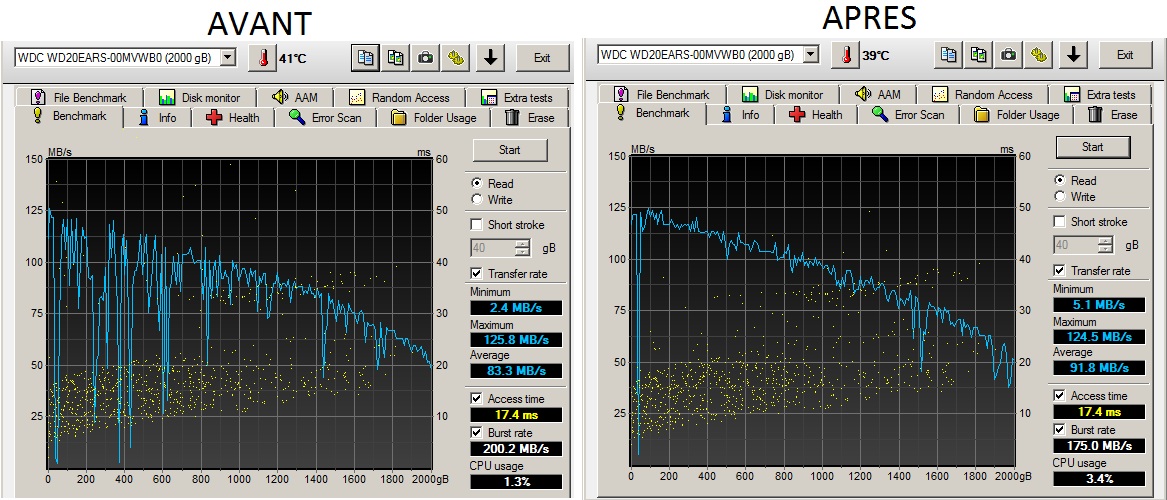Open Extra tests tab in APRES window
This screenshot has height=500, width=1167.
(1100, 94)
